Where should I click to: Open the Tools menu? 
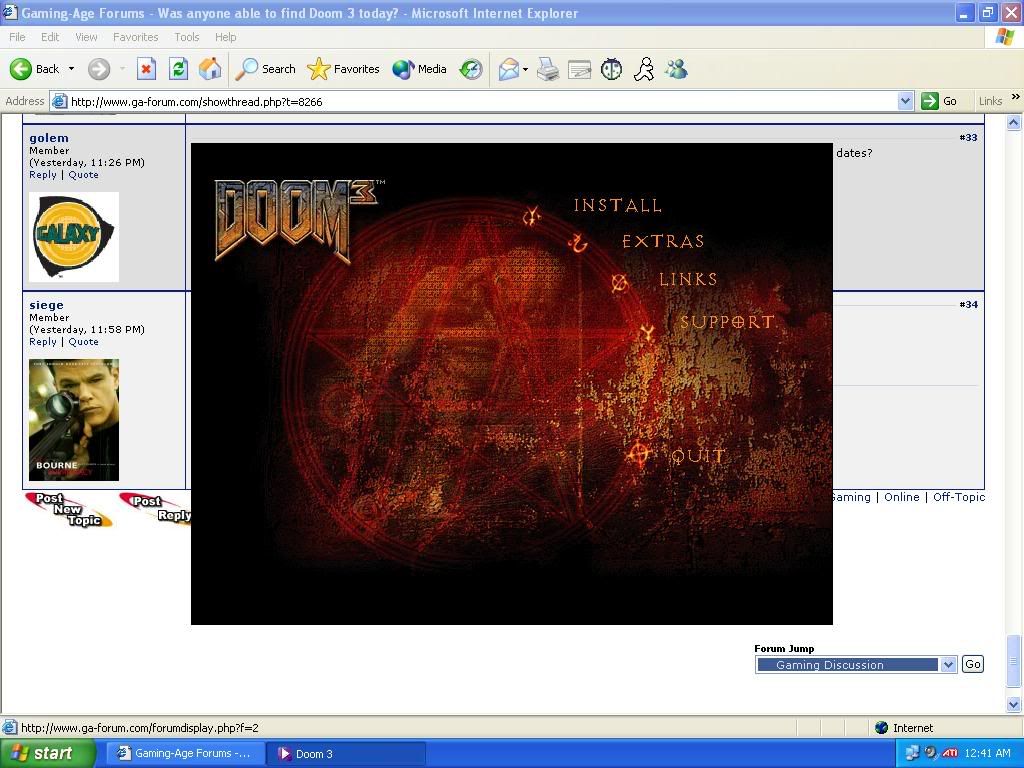tap(187, 37)
